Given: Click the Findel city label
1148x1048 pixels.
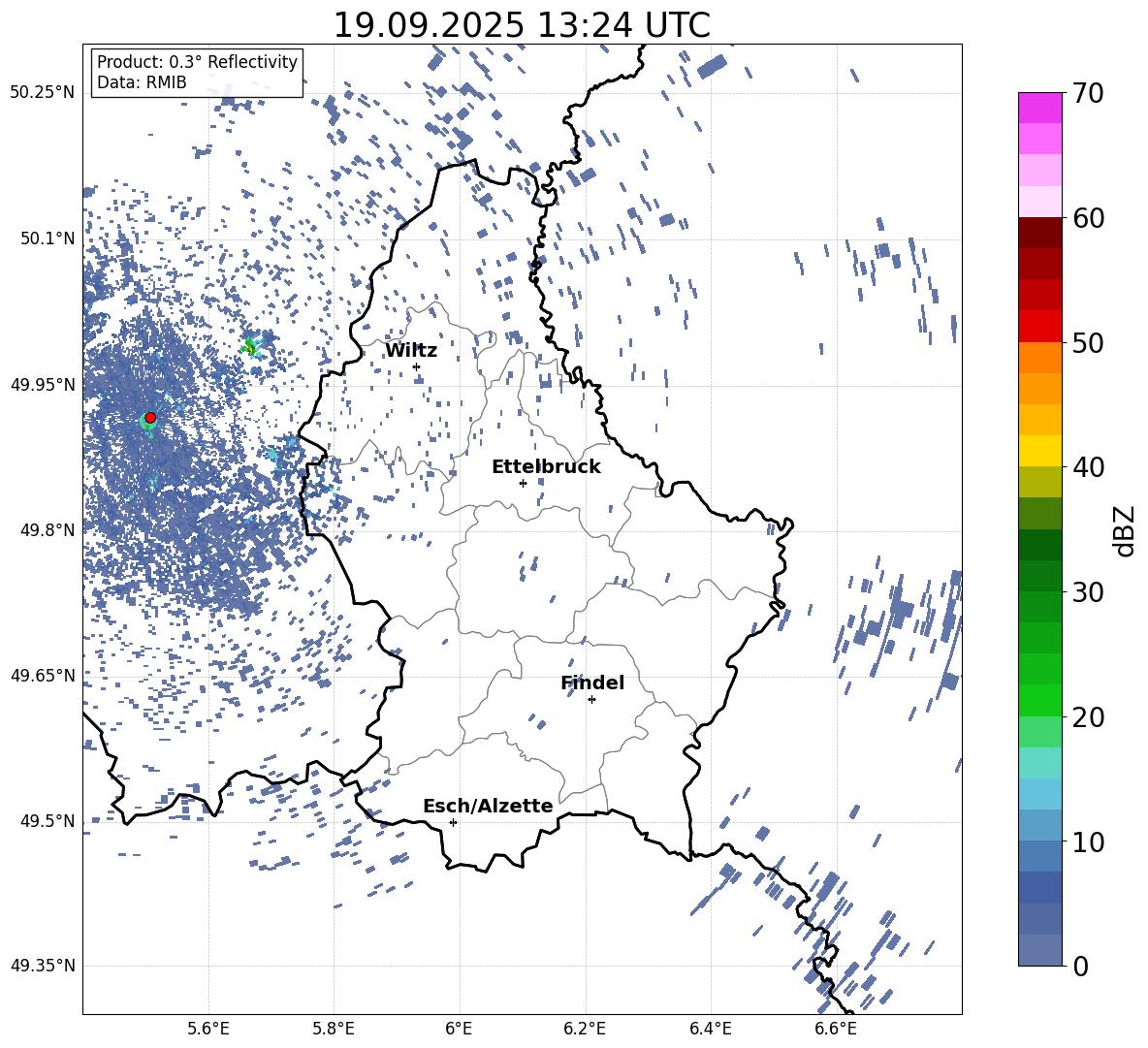Looking at the screenshot, I should click(592, 683).
